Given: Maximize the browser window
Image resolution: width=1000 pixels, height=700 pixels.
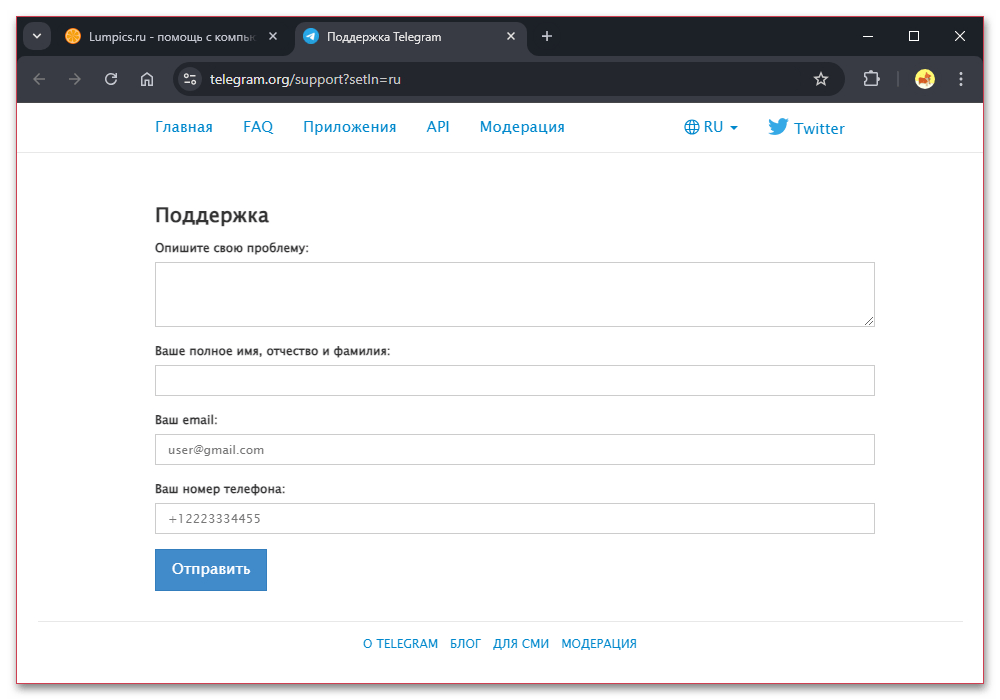Looking at the screenshot, I should [914, 36].
